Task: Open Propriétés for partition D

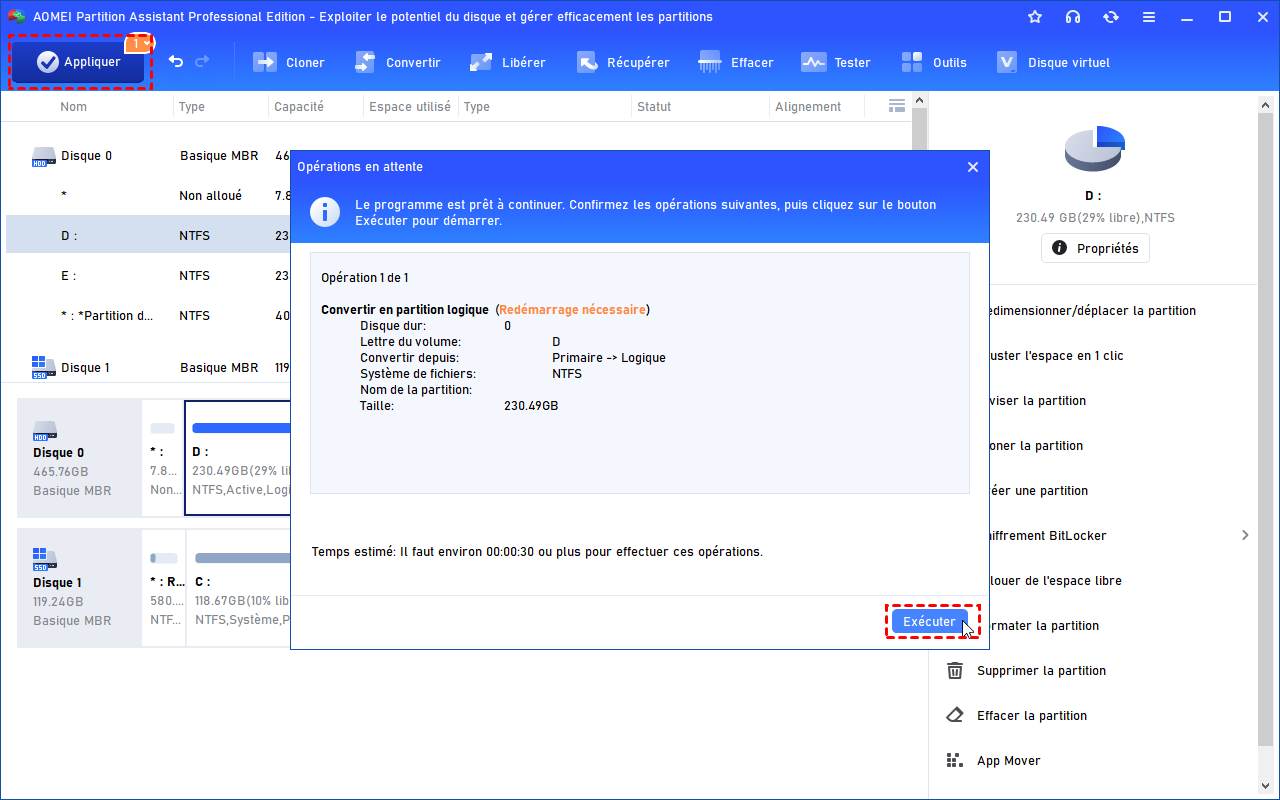Action: (1095, 248)
